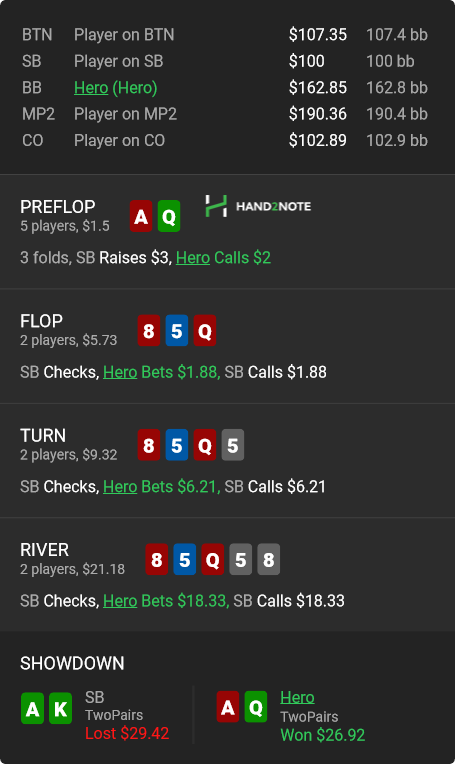The height and width of the screenshot is (764, 455).
Task: Select the green Queen card in preflop
Action: coord(169,216)
